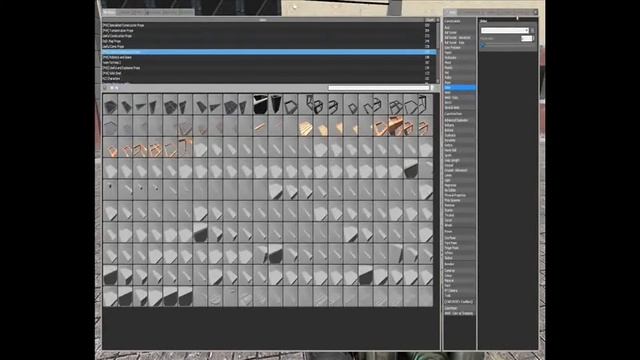Select the Keep Upright tool

coord(460,160)
